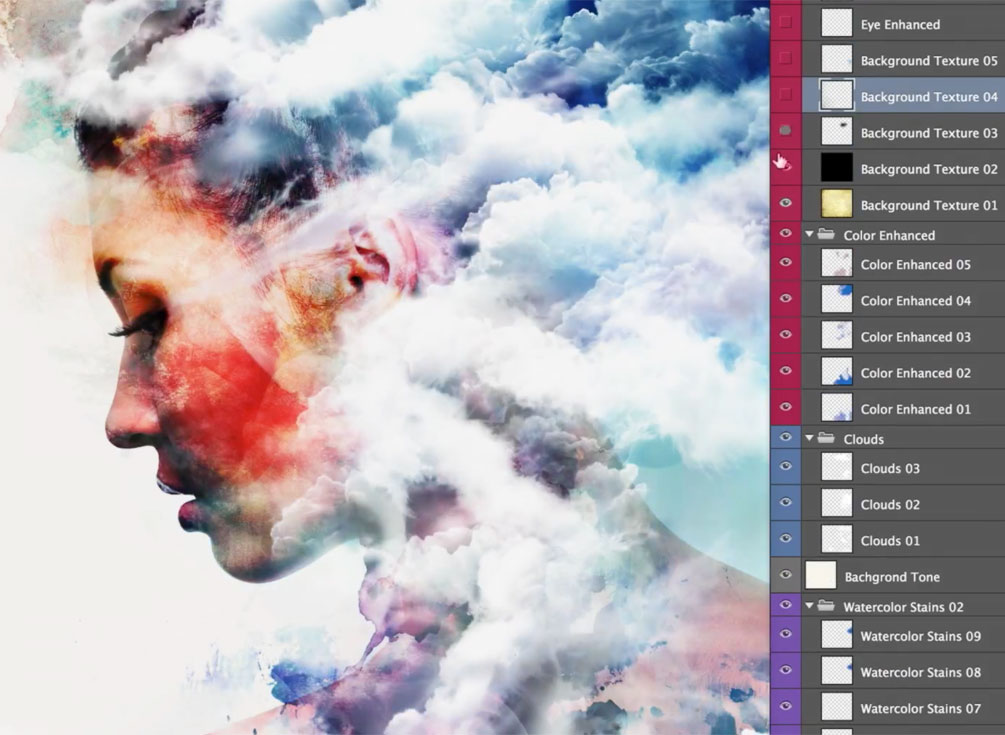Collapse the Clouds group

pos(810,438)
